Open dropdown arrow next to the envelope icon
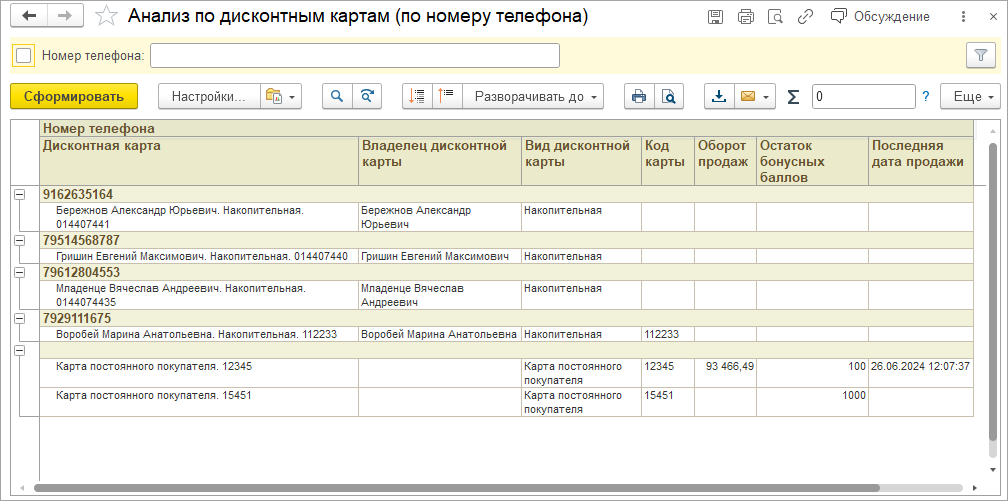The image size is (1008, 501). click(766, 97)
